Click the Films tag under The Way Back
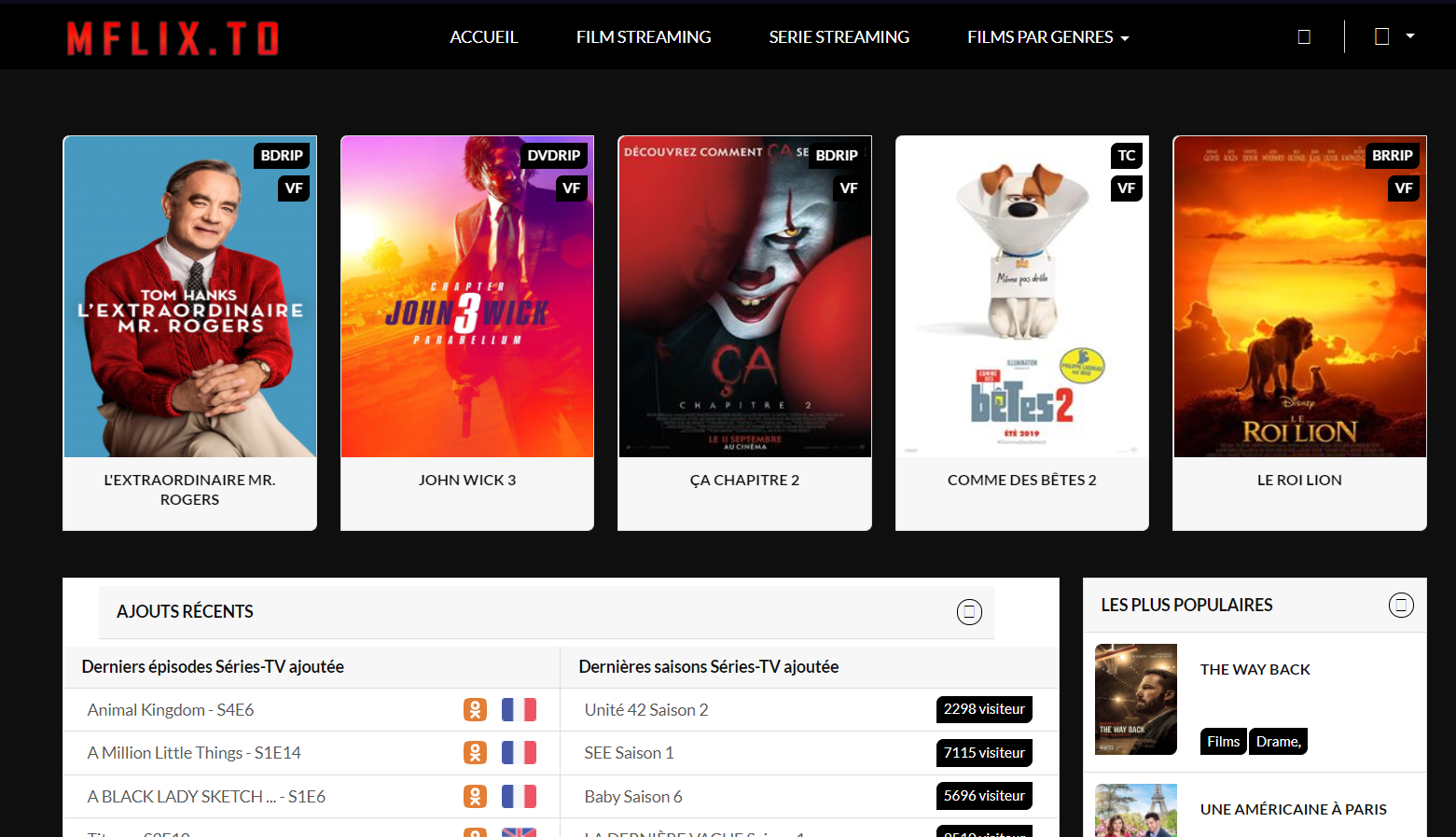This screenshot has height=837, width=1456. tap(1224, 741)
